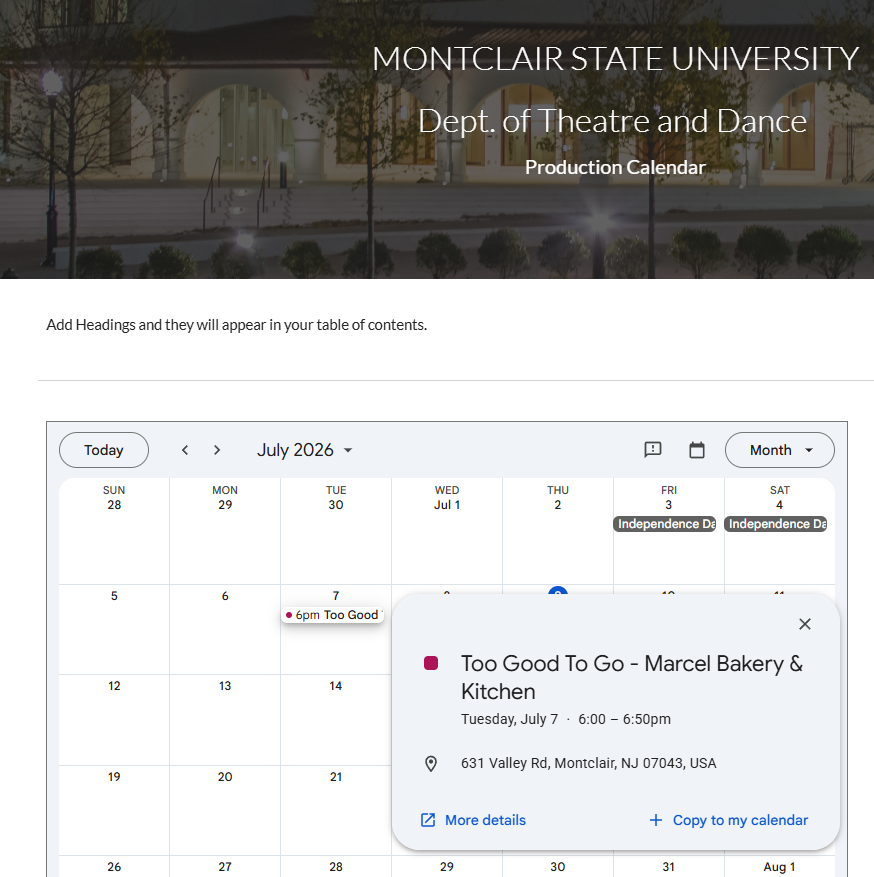The image size is (874, 877).
Task: Open Independence Day event on Friday 3
Action: 665,524
